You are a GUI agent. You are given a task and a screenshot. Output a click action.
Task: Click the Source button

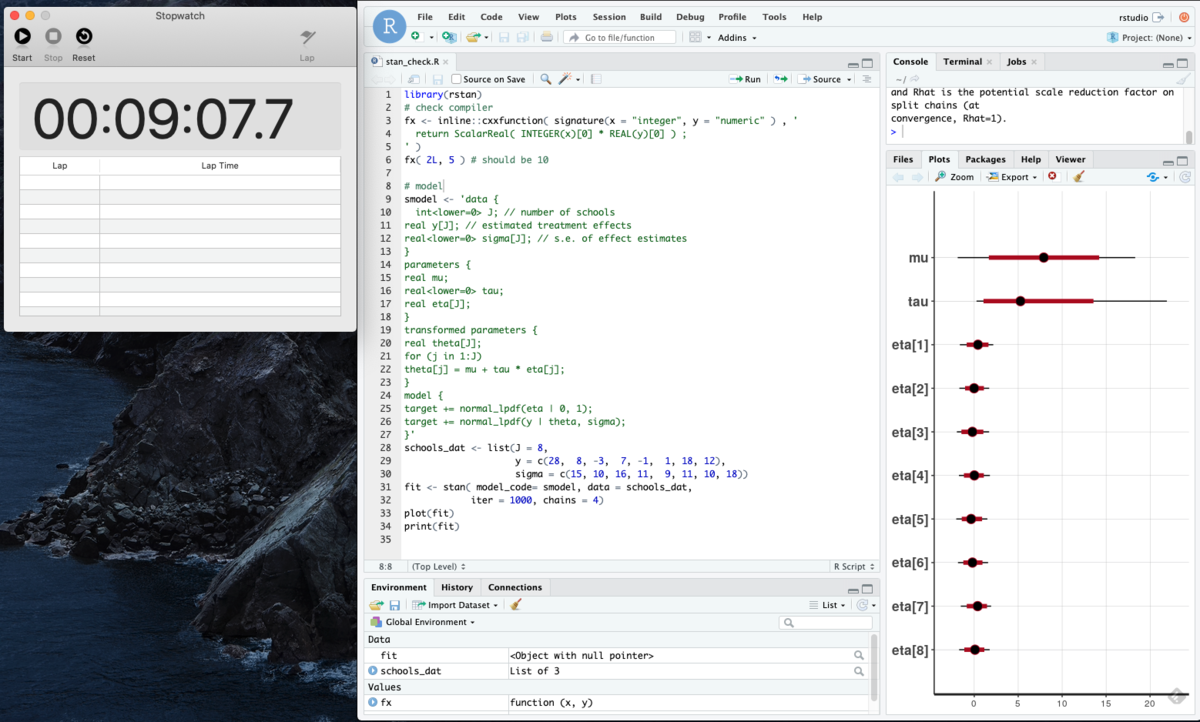pos(821,79)
